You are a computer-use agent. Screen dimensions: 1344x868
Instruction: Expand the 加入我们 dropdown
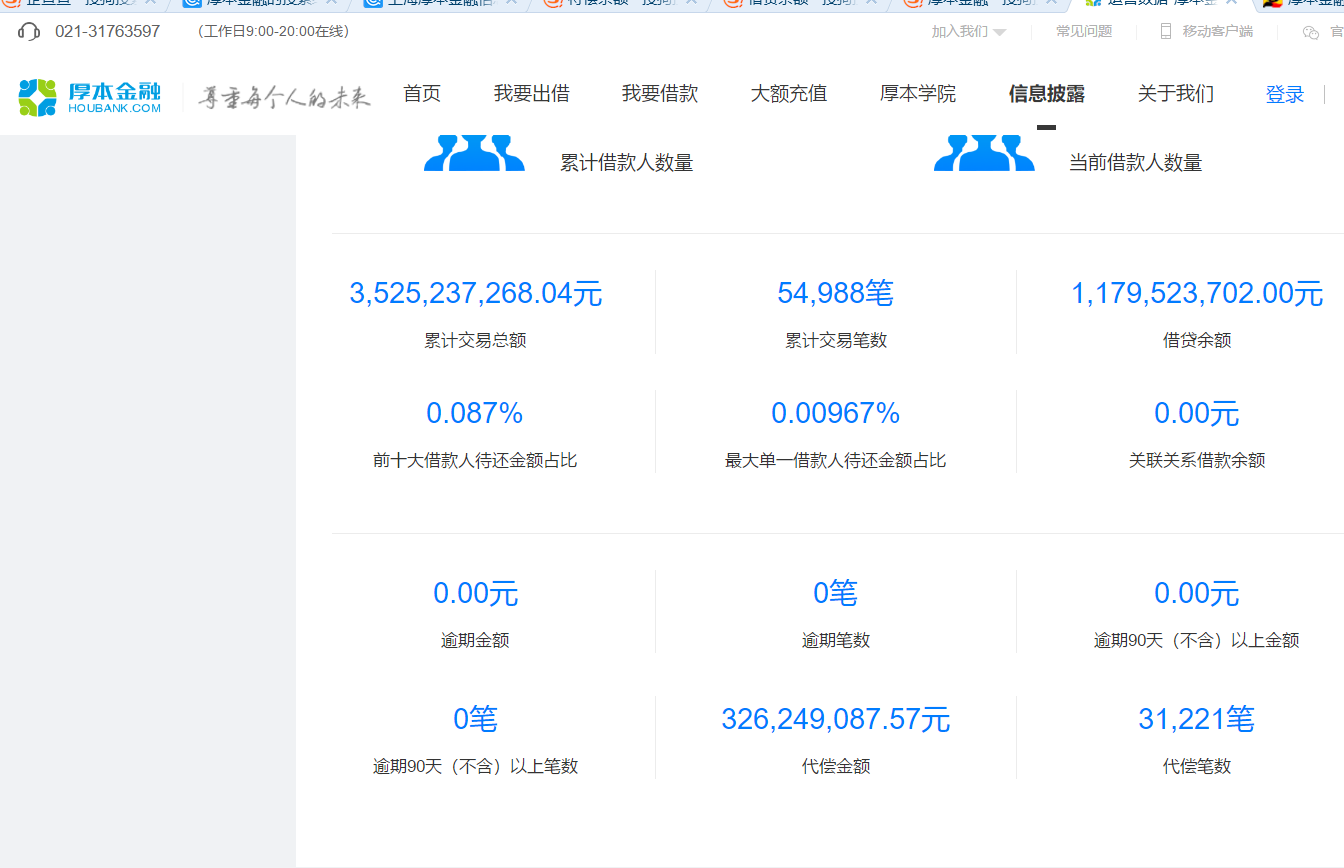click(961, 31)
